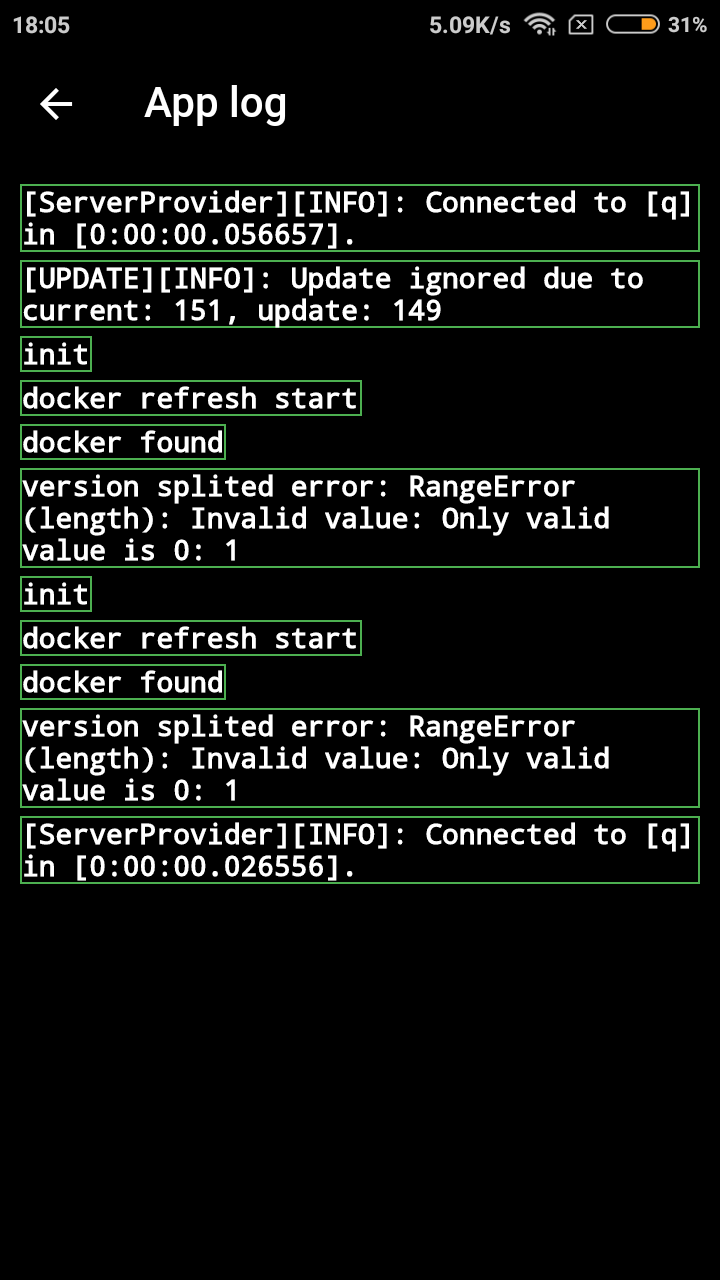Viewport: 720px width, 1280px height.
Task: Click the second docker refresh start entry
Action: (x=190, y=638)
